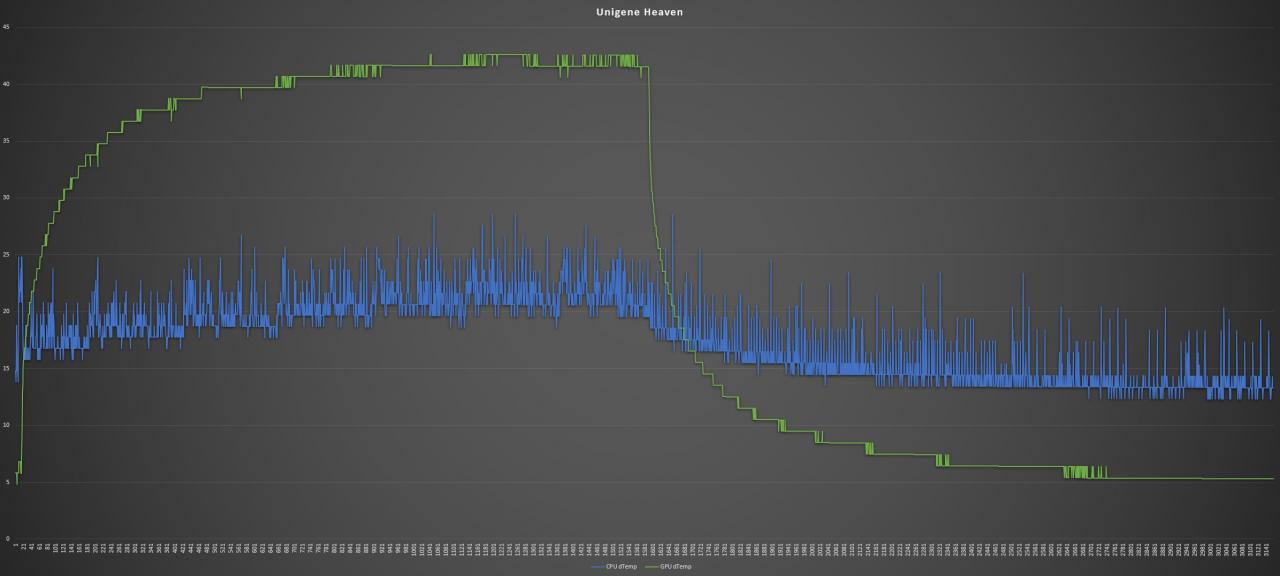Click the 35 value on the y-axis
Viewport: 1280px width, 576px height.
pos(7,141)
